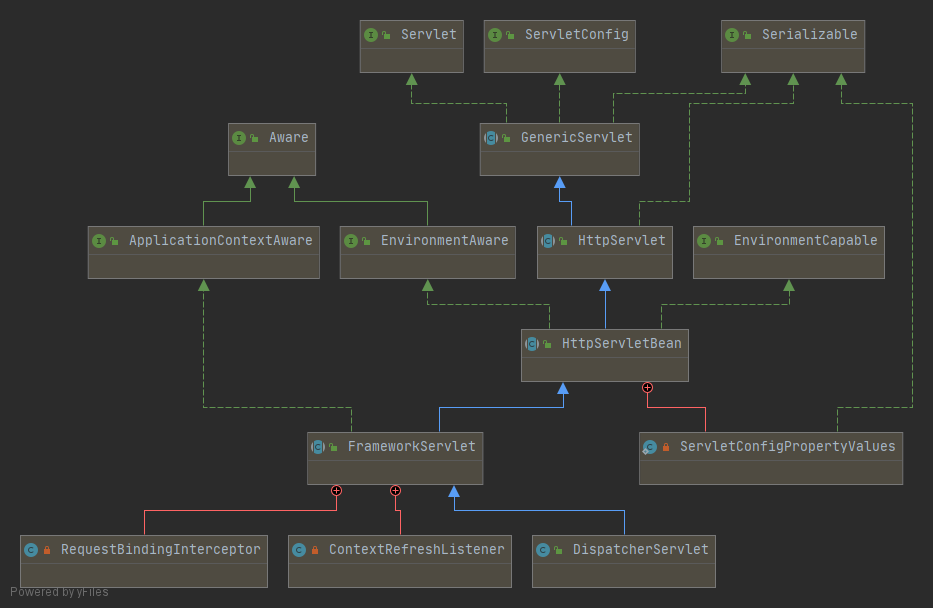
Task: Click the Powered by yFiles watermark
Action: (x=59, y=592)
